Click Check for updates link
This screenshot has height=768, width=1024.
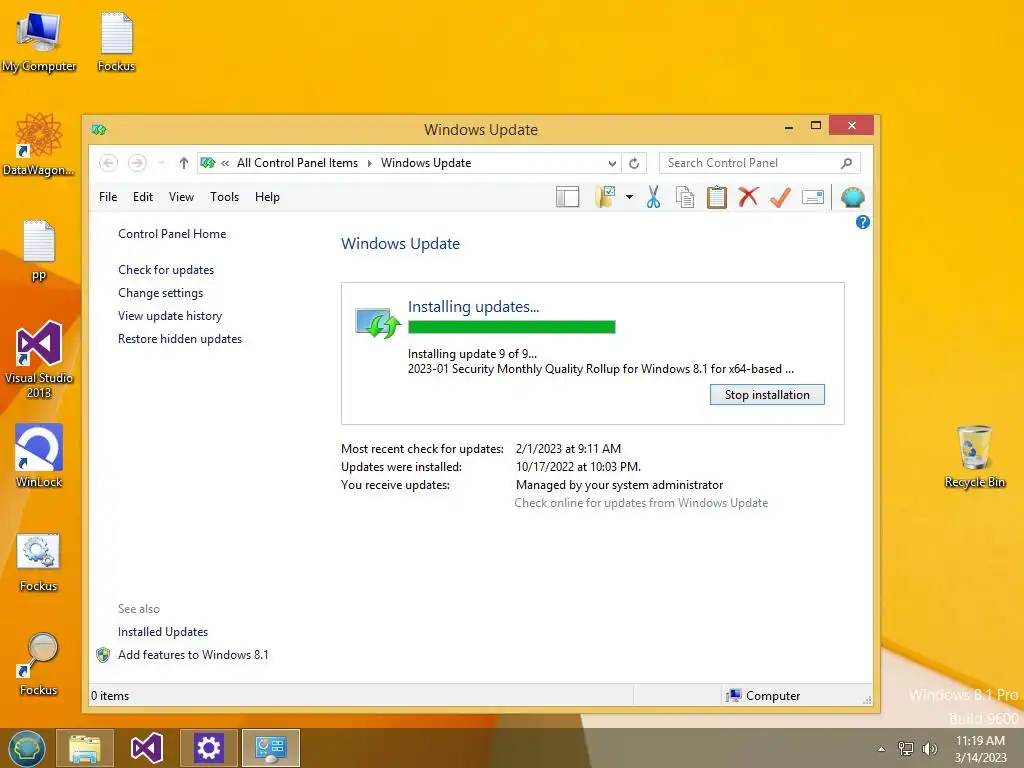click(x=166, y=270)
